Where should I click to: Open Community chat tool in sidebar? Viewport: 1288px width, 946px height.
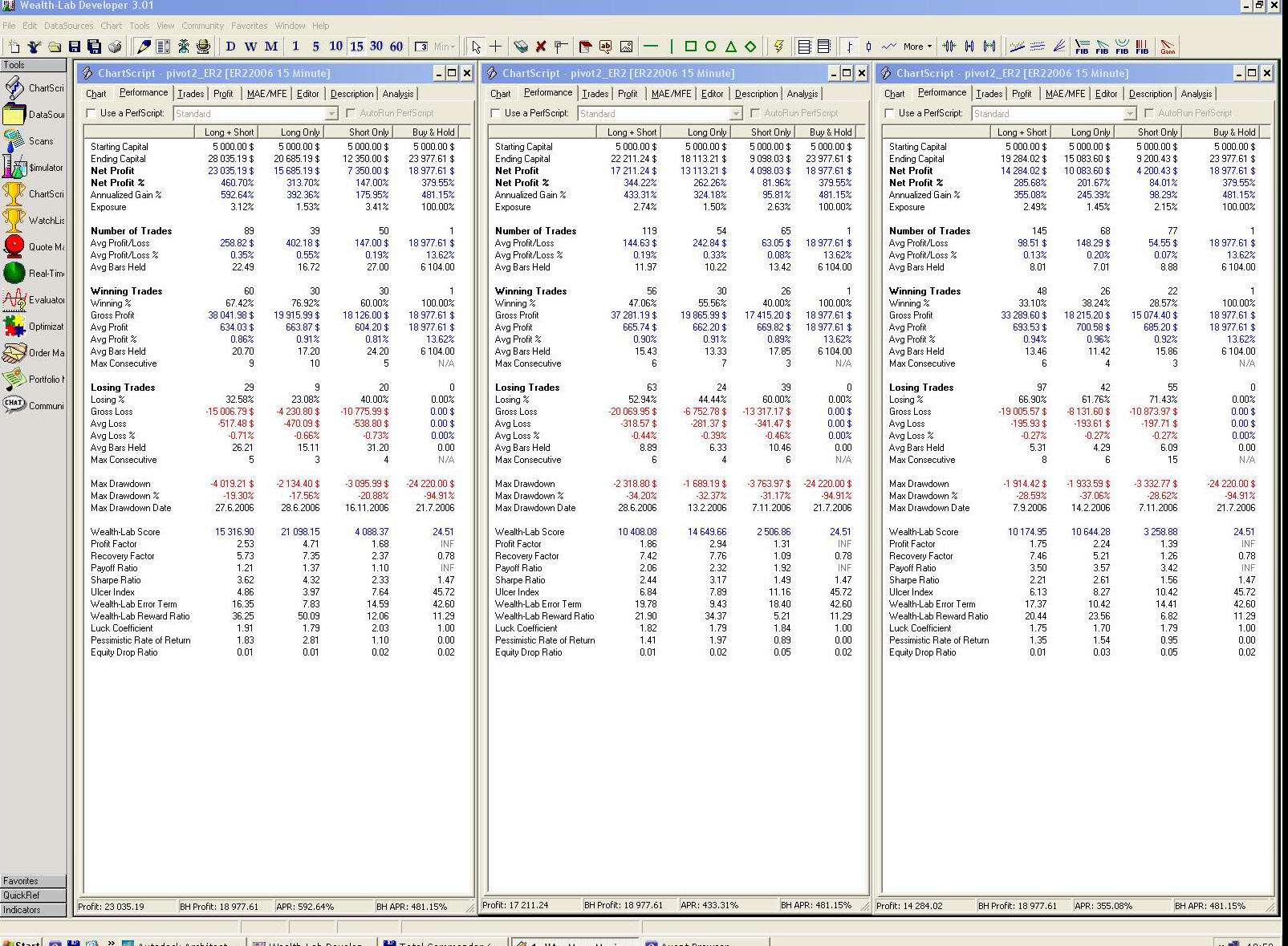point(33,405)
